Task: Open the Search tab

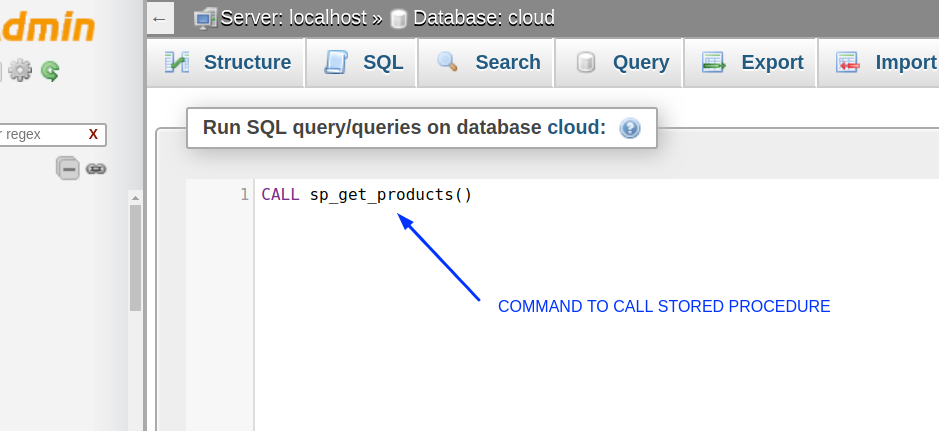Action: (x=486, y=62)
